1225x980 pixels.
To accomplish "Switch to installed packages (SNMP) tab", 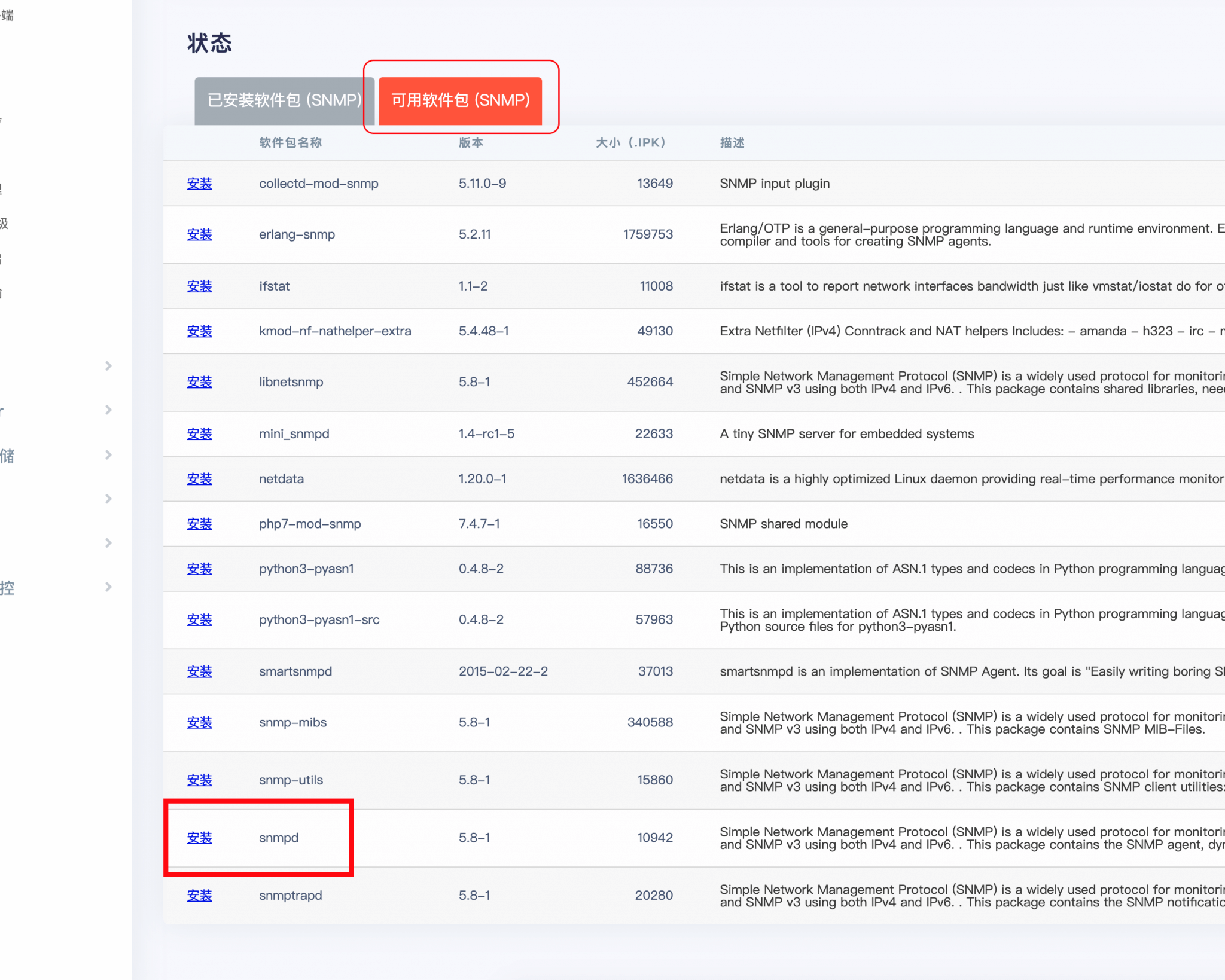I will 284,100.
